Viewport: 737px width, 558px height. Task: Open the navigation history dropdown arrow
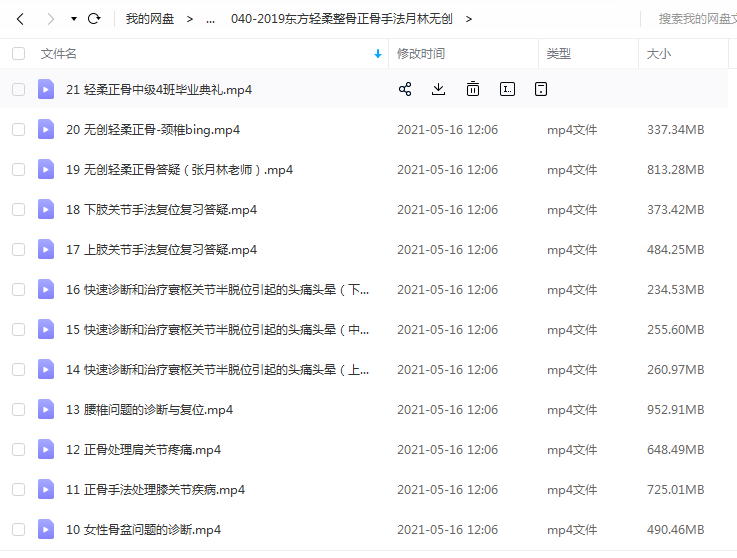[74, 19]
